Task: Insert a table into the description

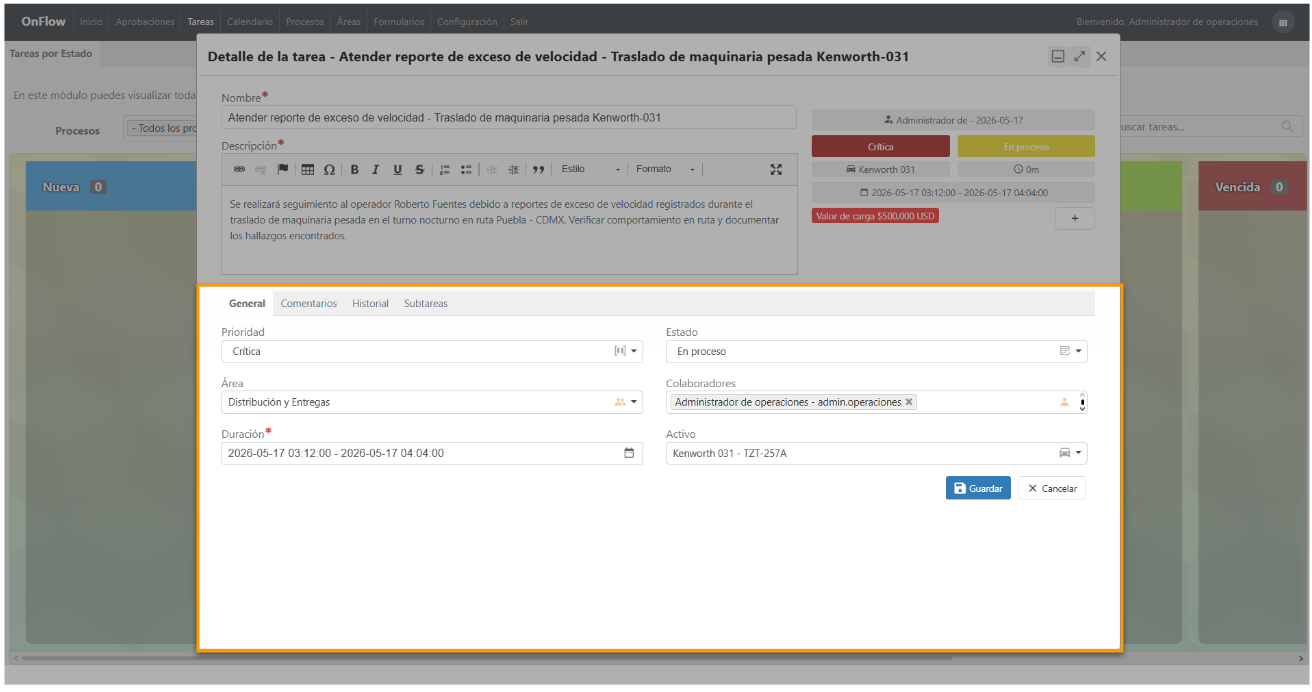Action: pyautogui.click(x=308, y=169)
